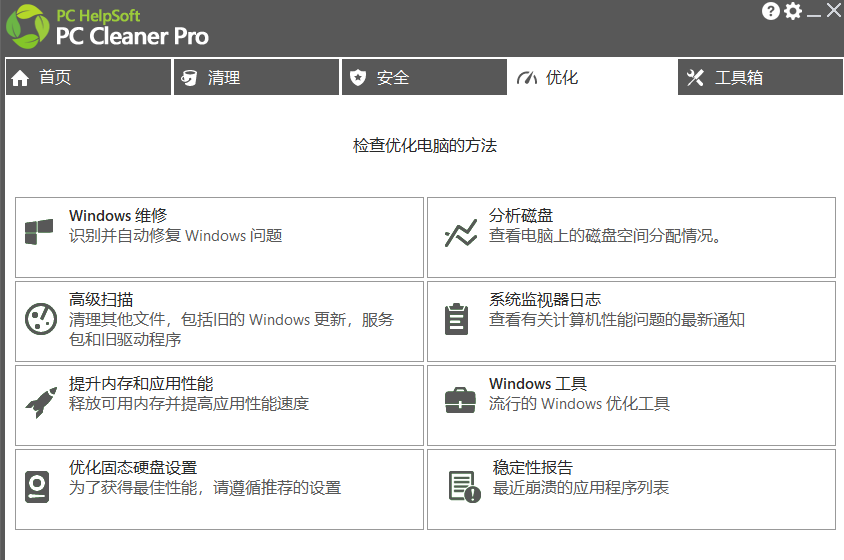Open 优化固态硬盘设置 title
This screenshot has width=844, height=560.
pos(133,467)
